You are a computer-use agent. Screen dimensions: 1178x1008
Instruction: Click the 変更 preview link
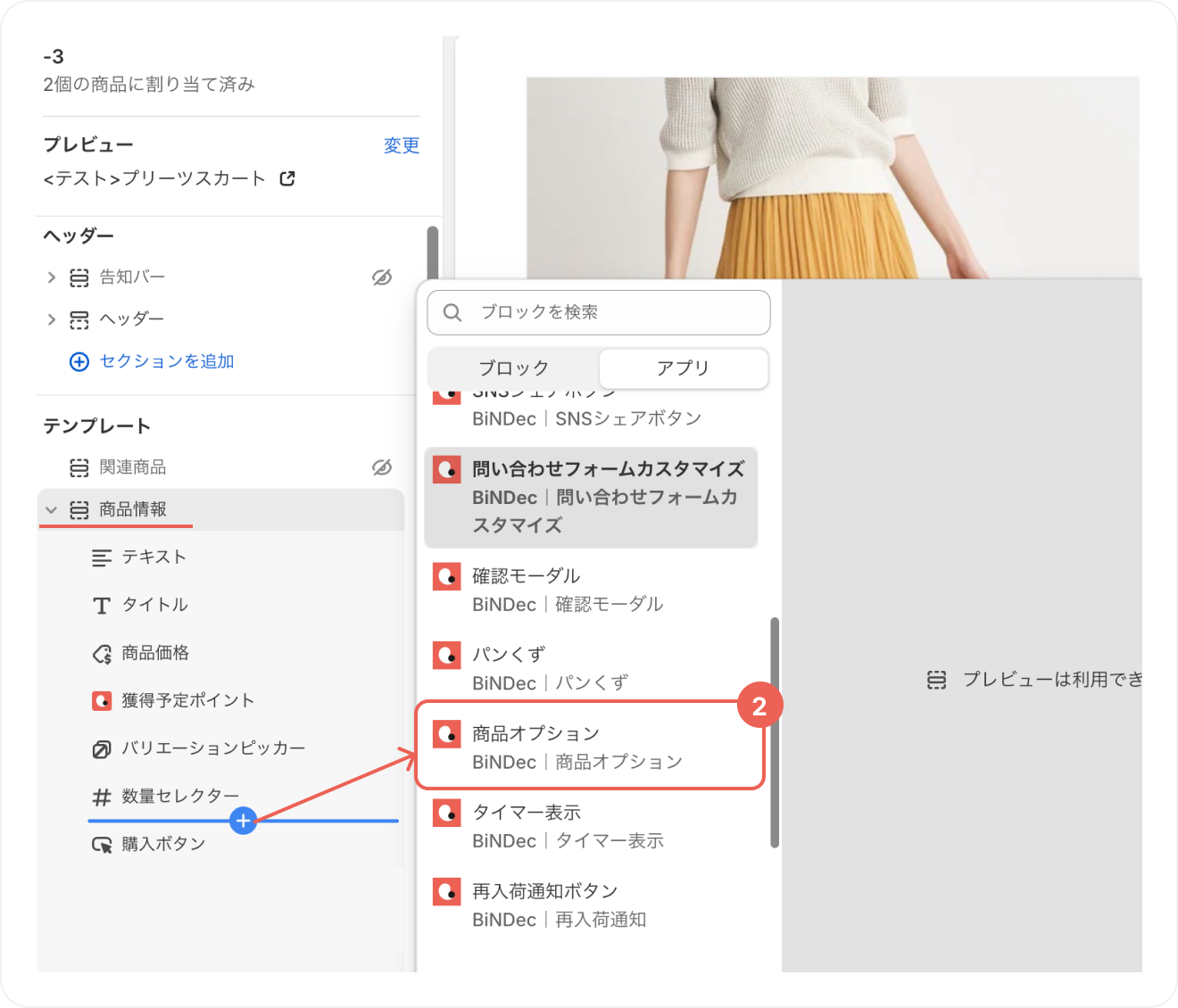401,145
